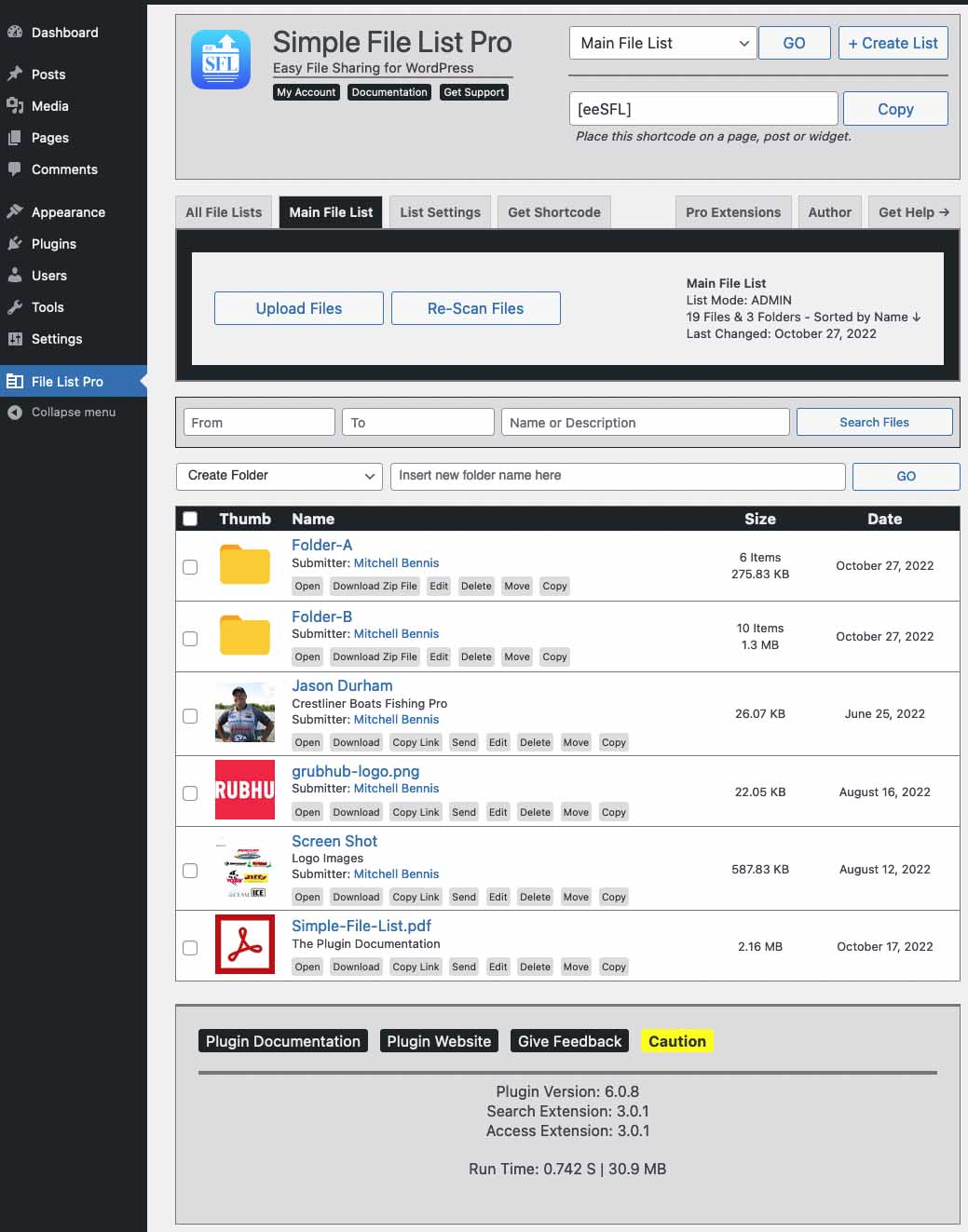Toggle the select-all checkbox in table header
The image size is (968, 1232).
(190, 519)
